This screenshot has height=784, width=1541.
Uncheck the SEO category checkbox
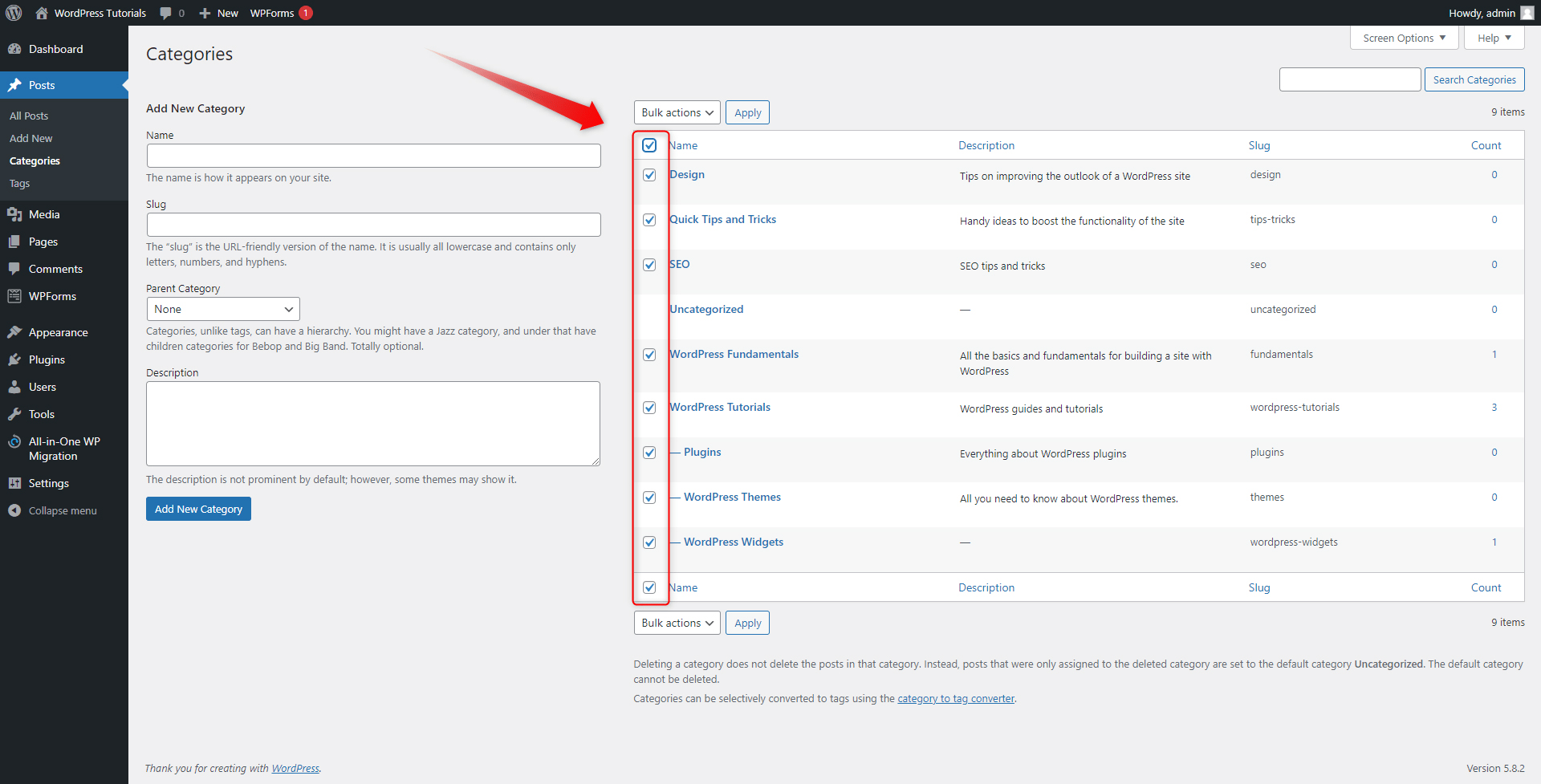pos(649,265)
